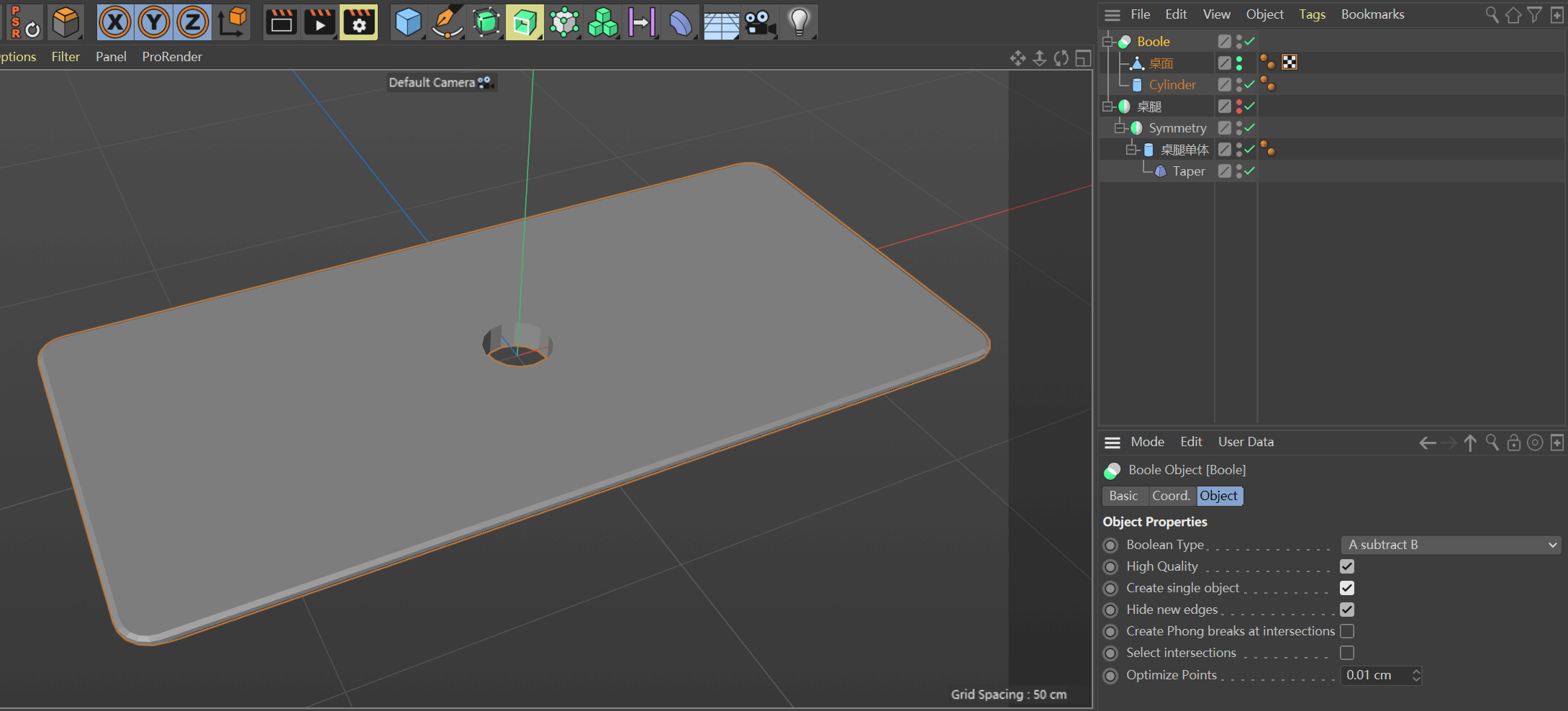Open the MoGraph Cloner icon

click(x=564, y=22)
